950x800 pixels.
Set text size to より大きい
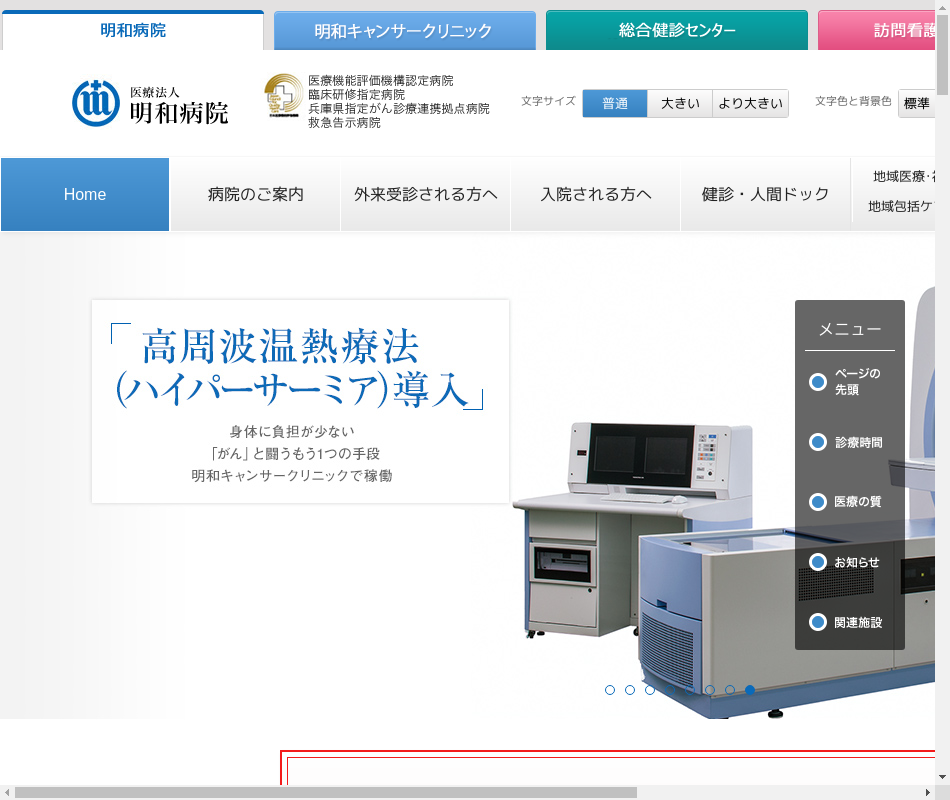coord(751,104)
